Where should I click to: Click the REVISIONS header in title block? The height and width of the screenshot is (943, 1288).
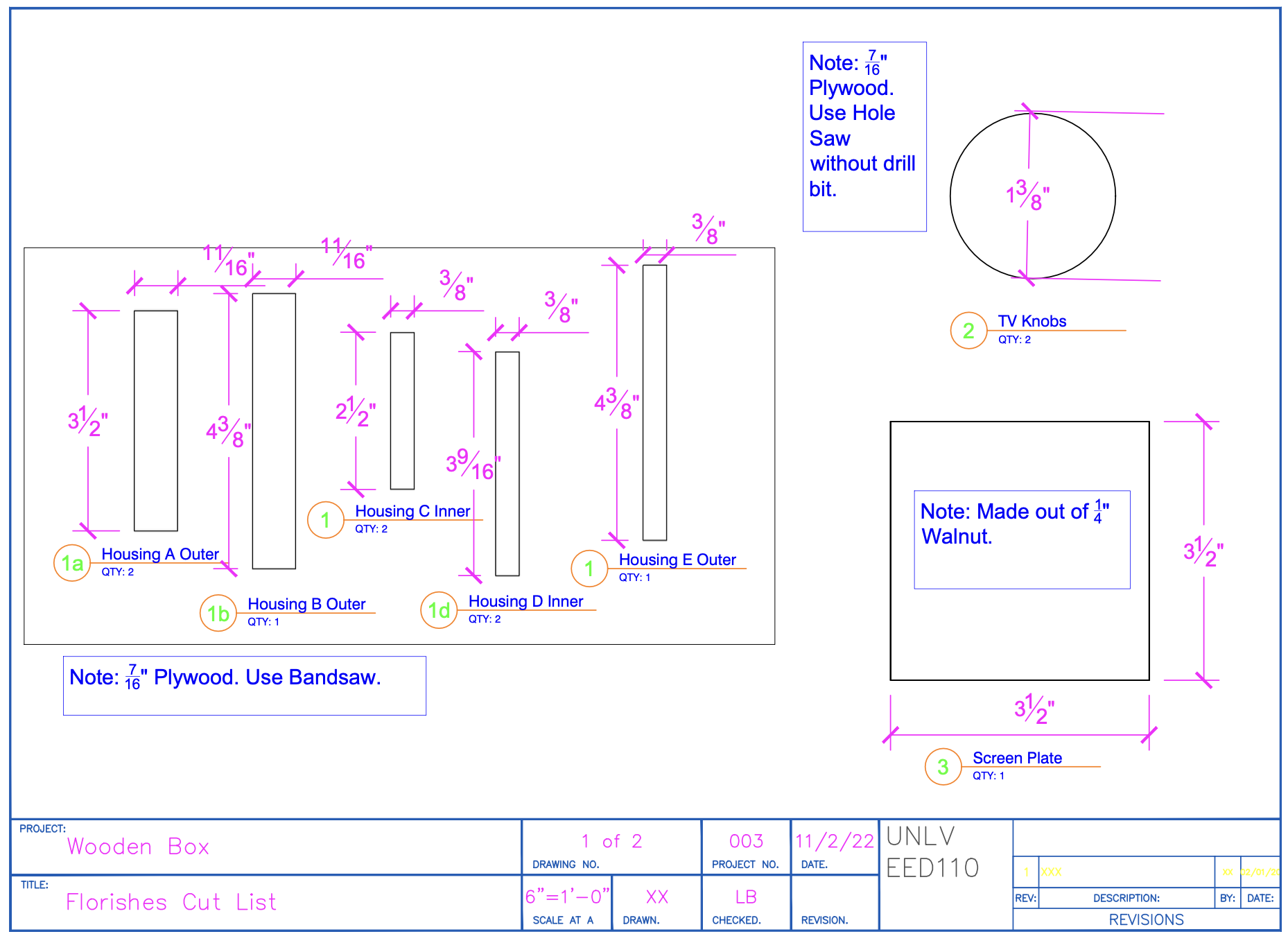click(x=1146, y=919)
